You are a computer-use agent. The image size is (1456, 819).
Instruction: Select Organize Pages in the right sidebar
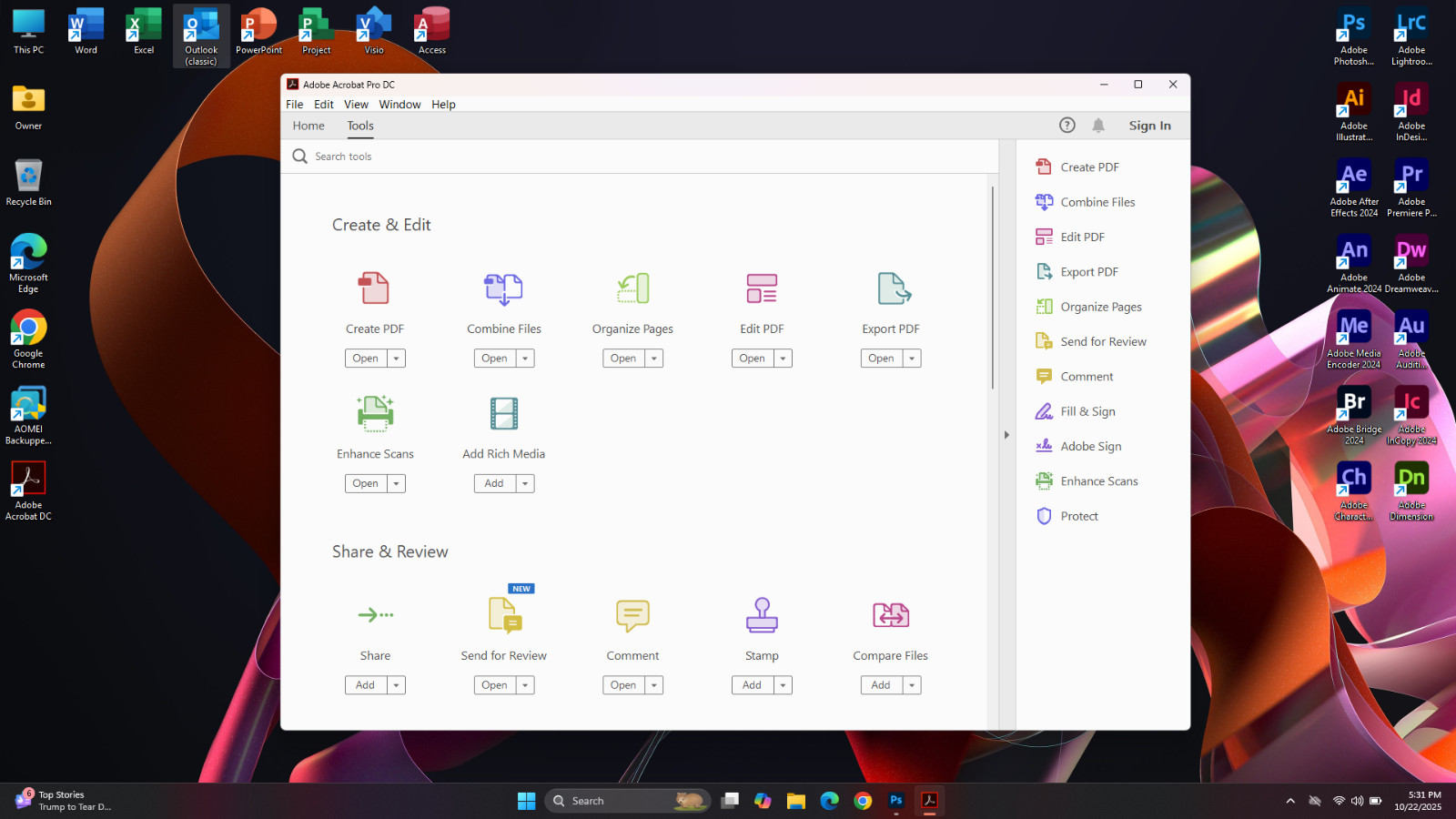[1088, 307]
